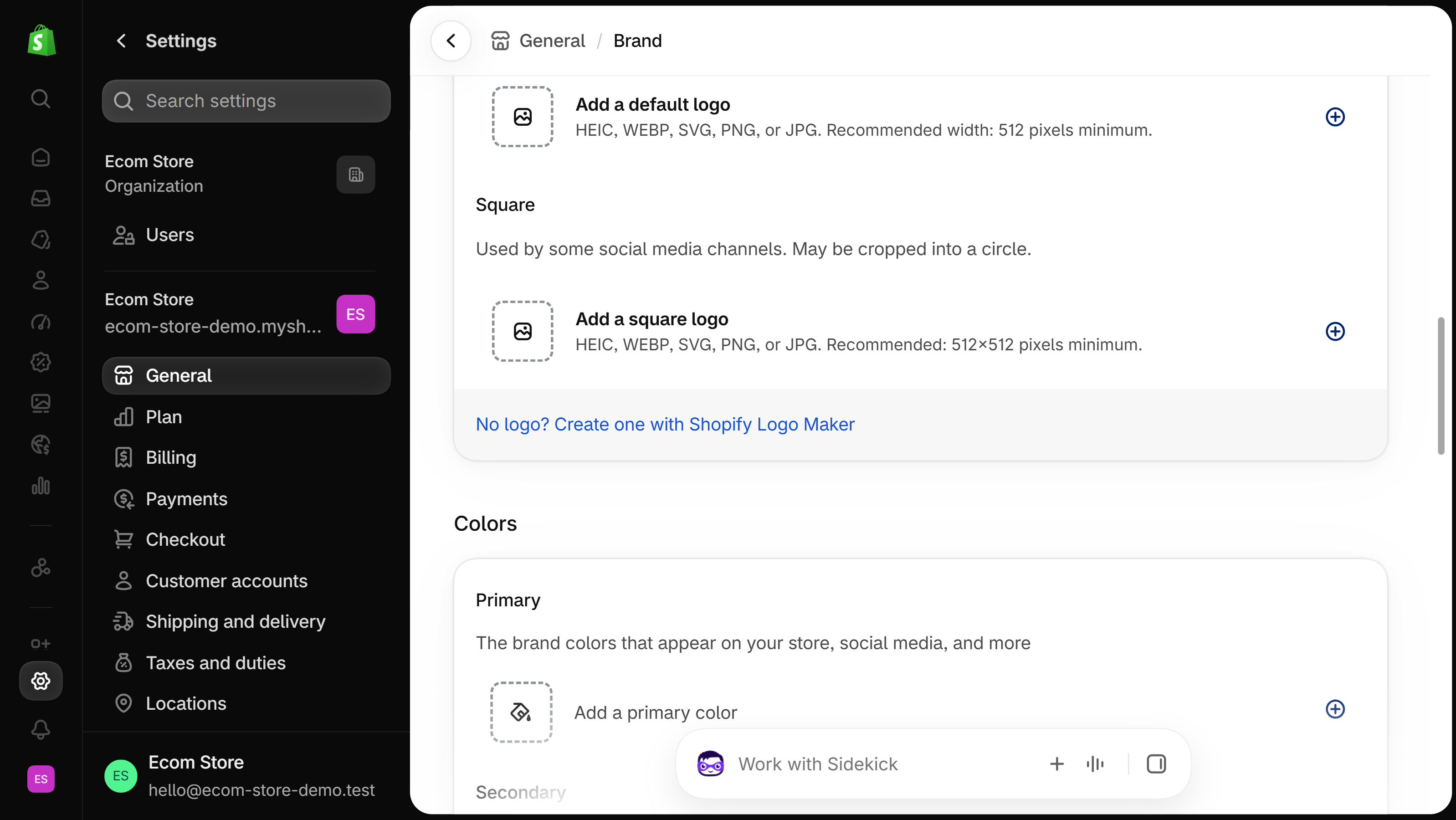The image size is (1456, 820).
Task: Click the voice waveform icon in Sidekick bar
Action: pos(1095,764)
